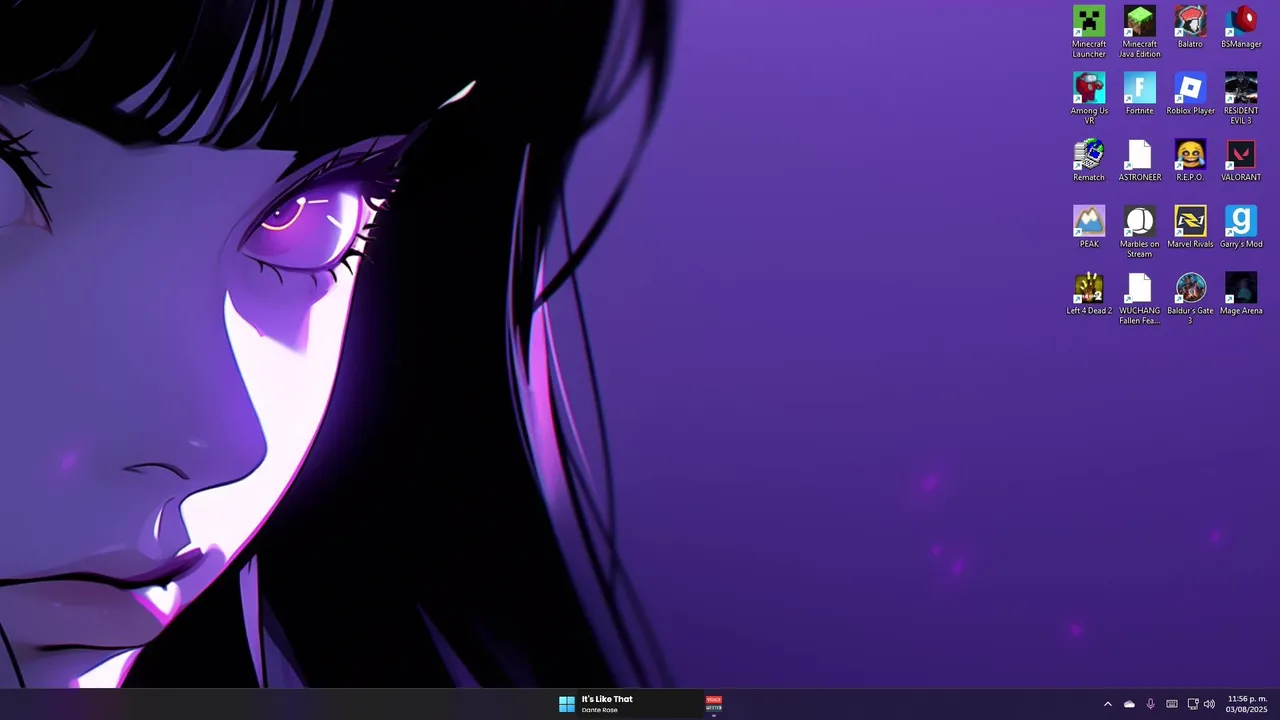Image resolution: width=1280 pixels, height=720 pixels.
Task: Open the touch keyboard tray icon
Action: tap(1172, 704)
